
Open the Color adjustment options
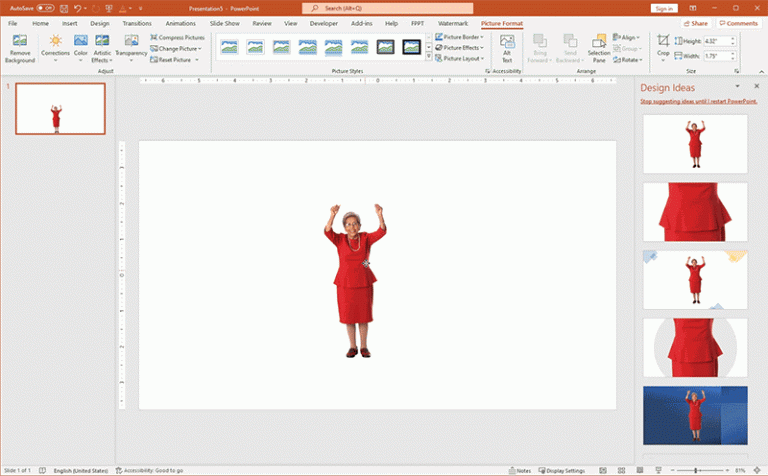(x=81, y=49)
